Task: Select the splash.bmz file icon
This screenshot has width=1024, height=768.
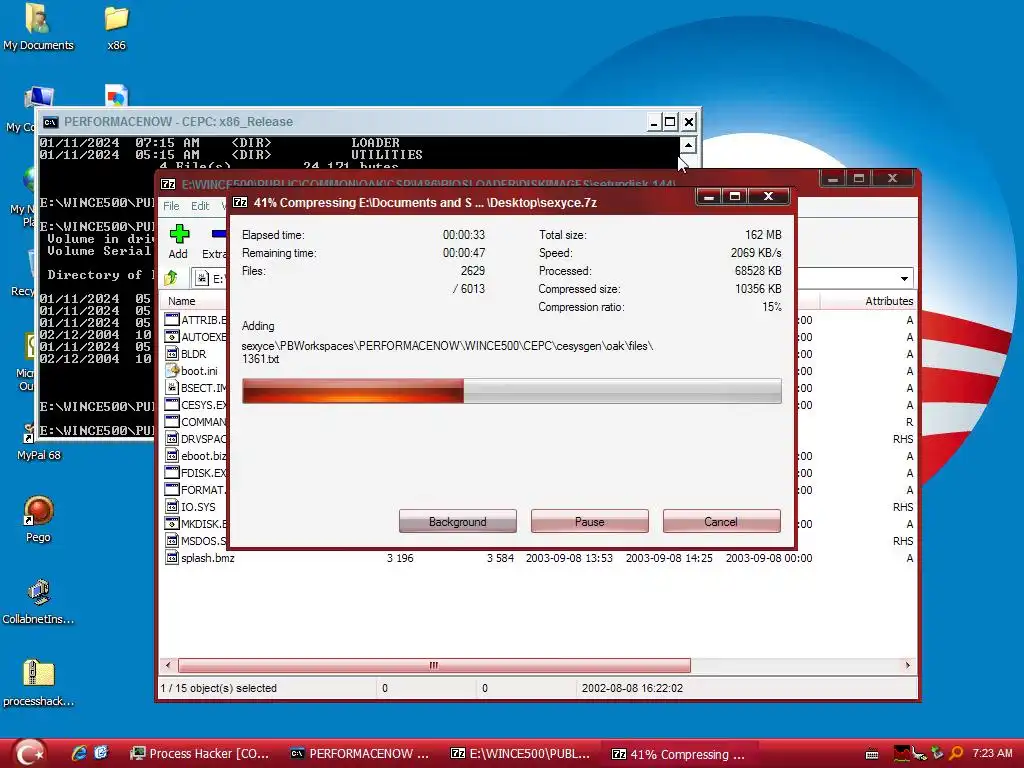Action: point(172,558)
